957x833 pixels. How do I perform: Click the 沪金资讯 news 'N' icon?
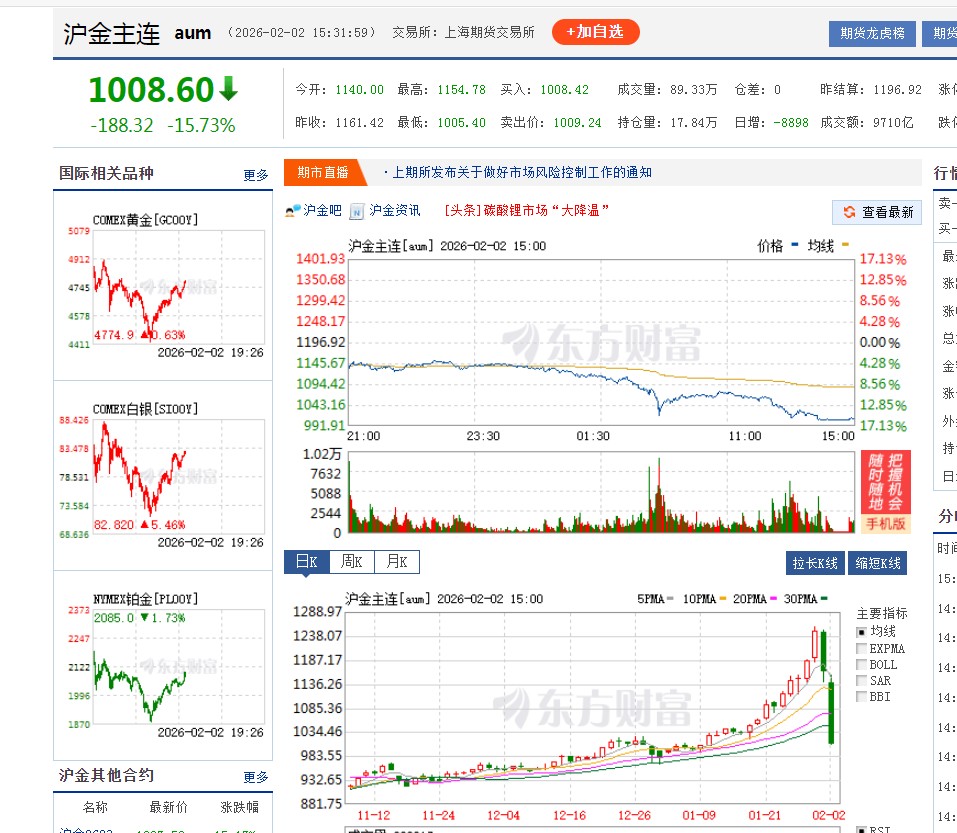357,210
